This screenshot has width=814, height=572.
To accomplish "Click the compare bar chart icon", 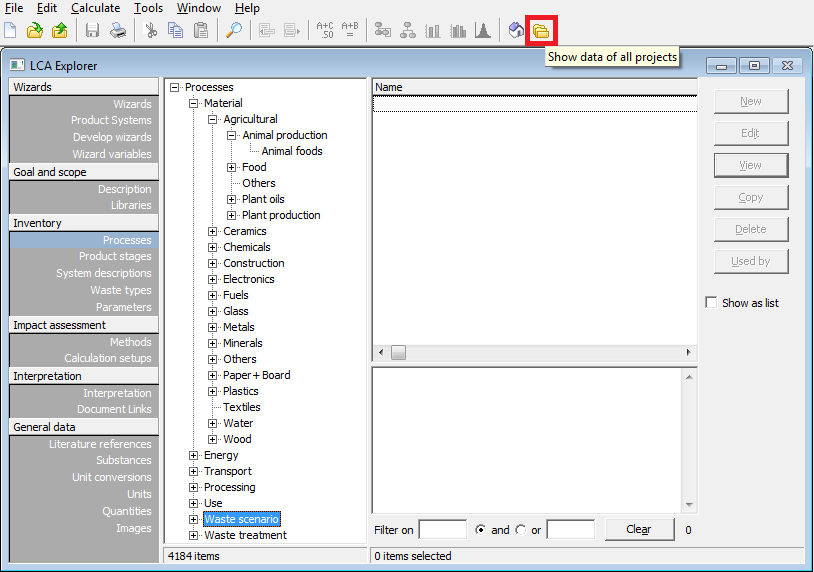I will point(458,31).
